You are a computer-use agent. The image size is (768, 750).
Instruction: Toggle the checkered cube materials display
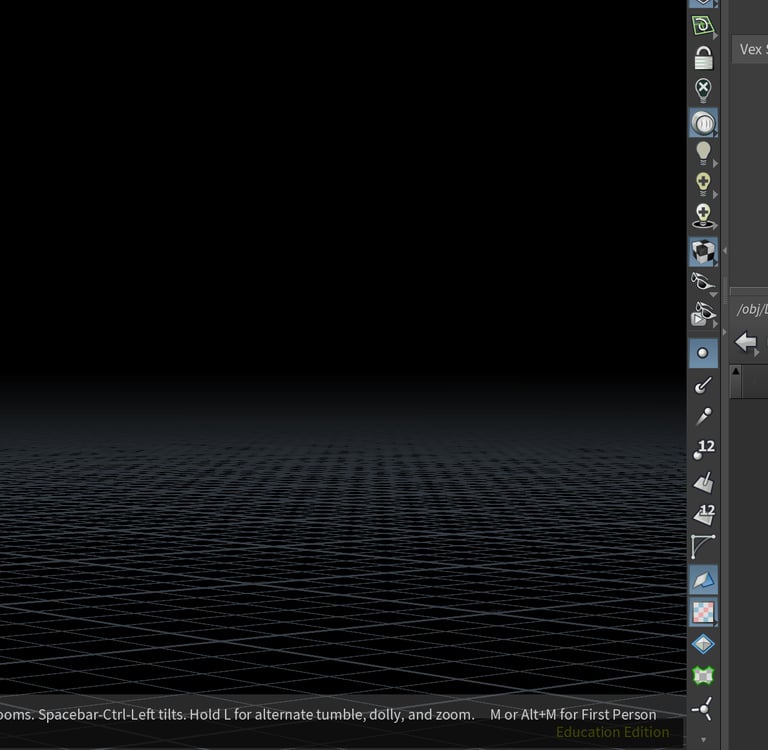click(703, 251)
